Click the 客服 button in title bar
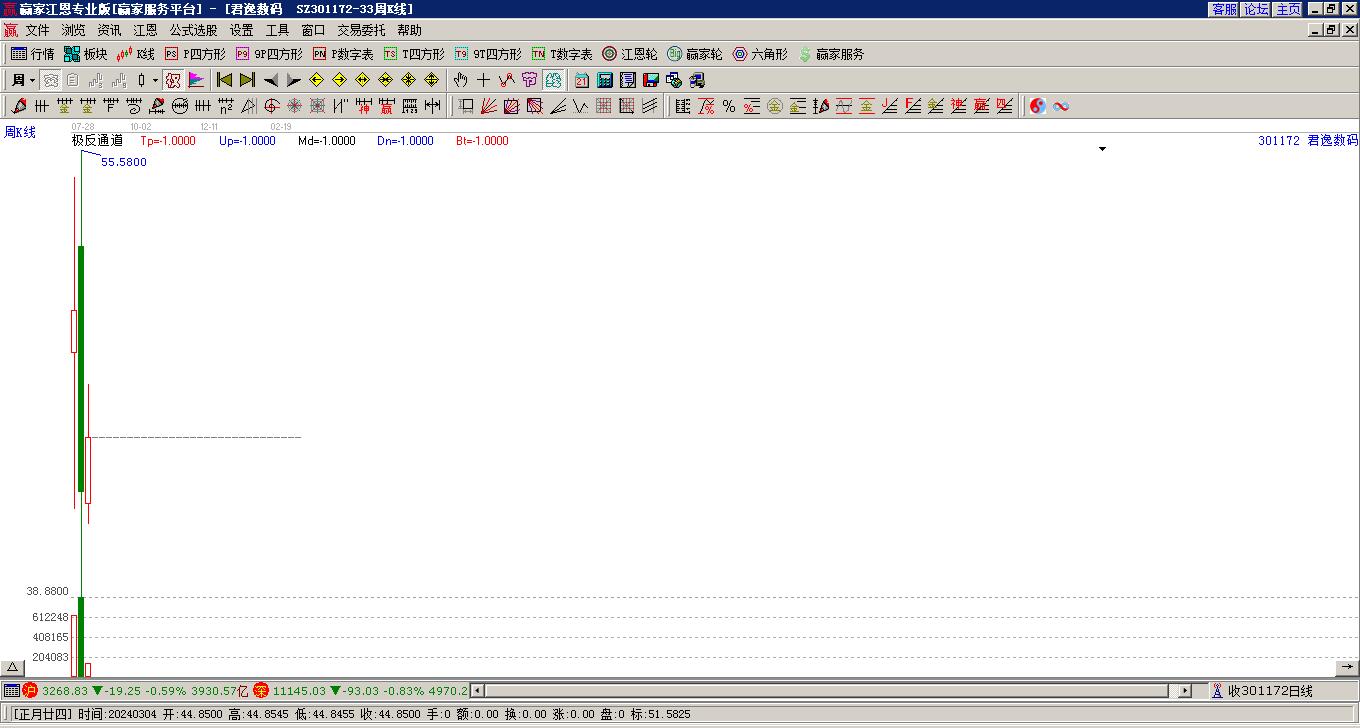Image resolution: width=1360 pixels, height=728 pixels. 1224,9
